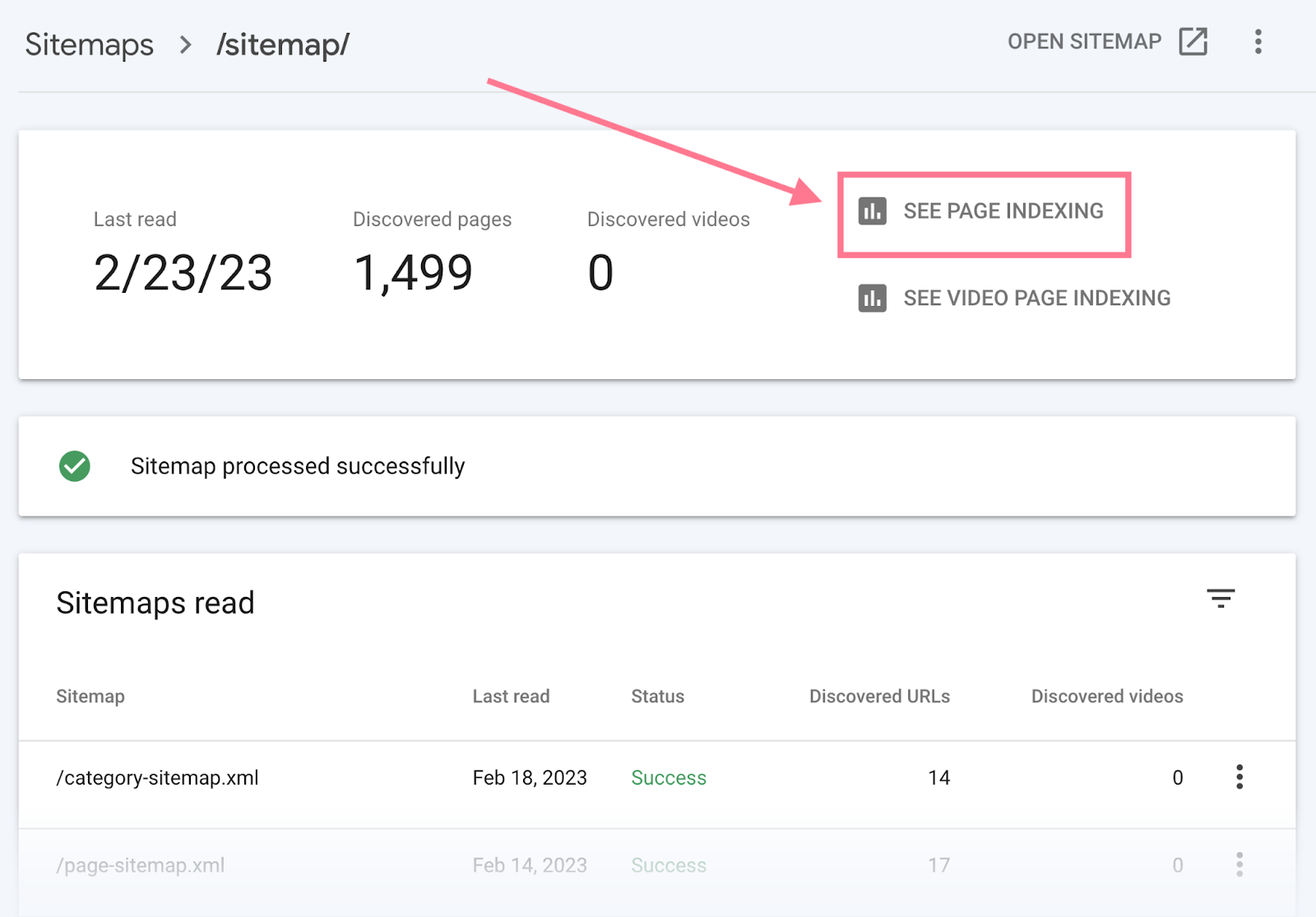Click the Success status for /category-sitemap.xml
This screenshot has height=917, width=1316.
click(668, 777)
